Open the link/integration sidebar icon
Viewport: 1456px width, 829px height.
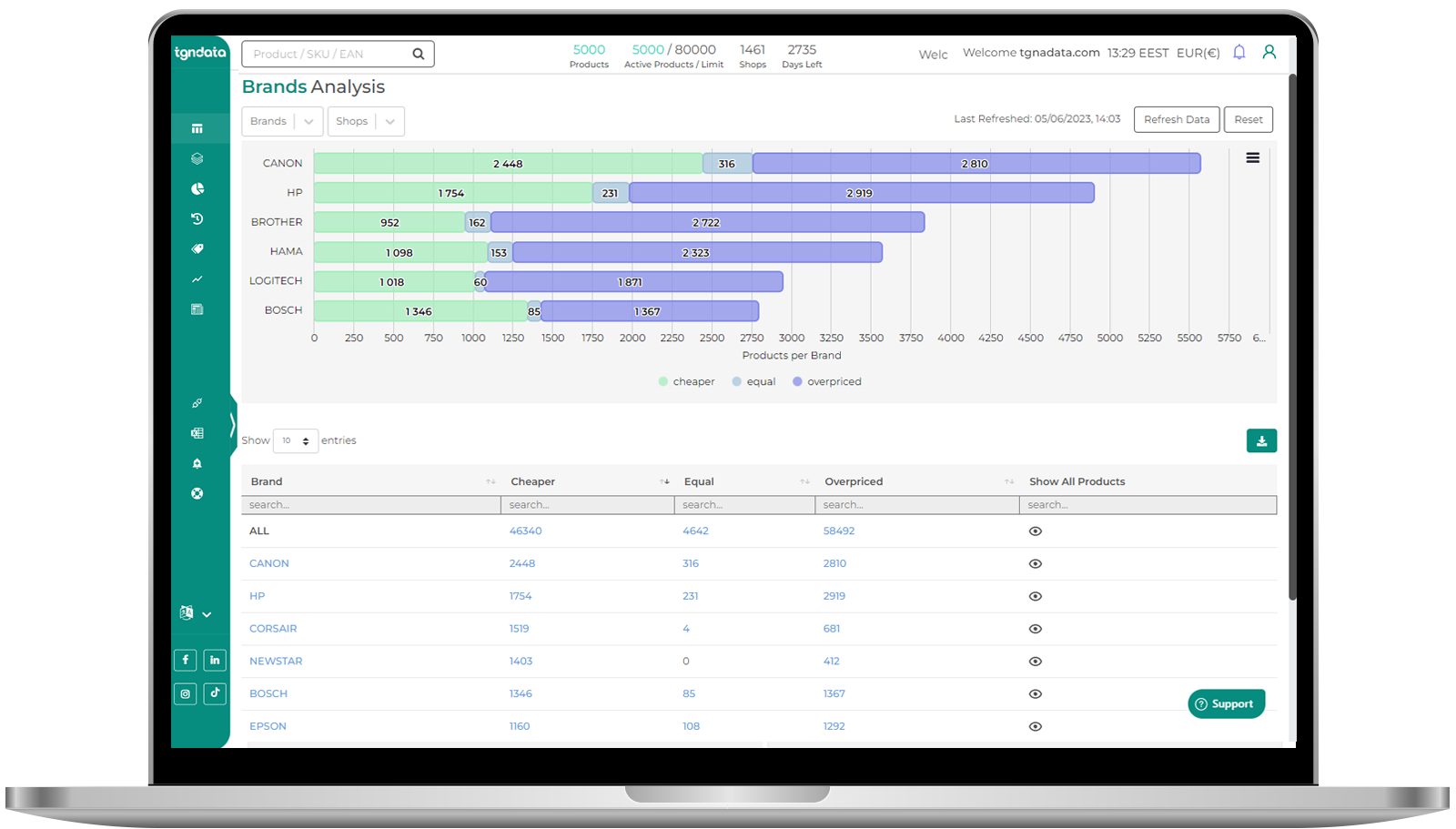(x=197, y=403)
